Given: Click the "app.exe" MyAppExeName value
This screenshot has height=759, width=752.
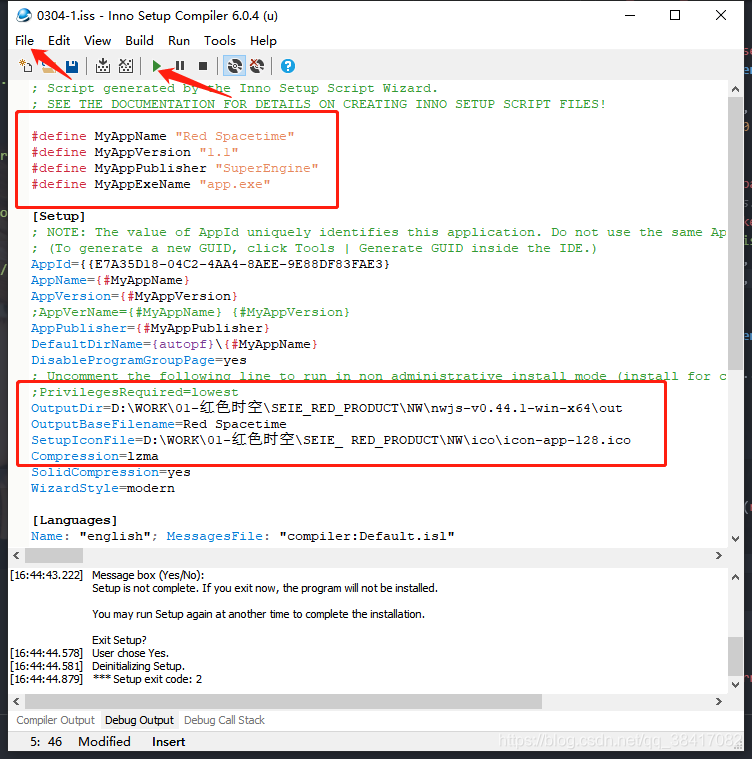Looking at the screenshot, I should coord(235,184).
